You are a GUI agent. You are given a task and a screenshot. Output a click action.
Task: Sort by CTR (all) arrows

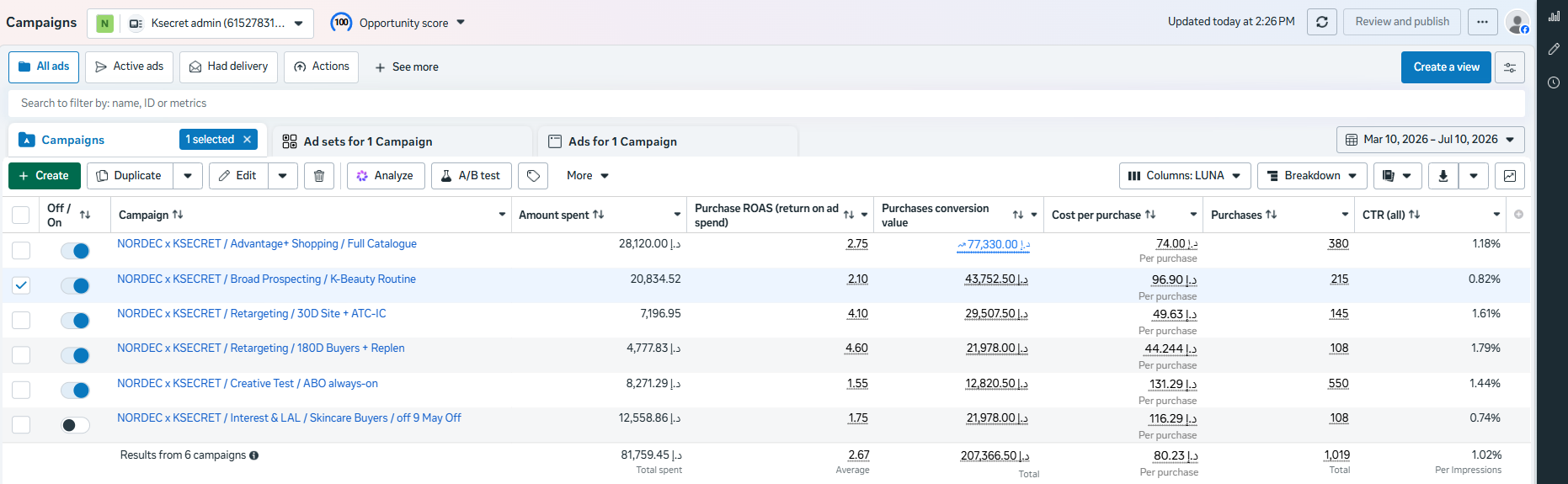pos(1415,215)
